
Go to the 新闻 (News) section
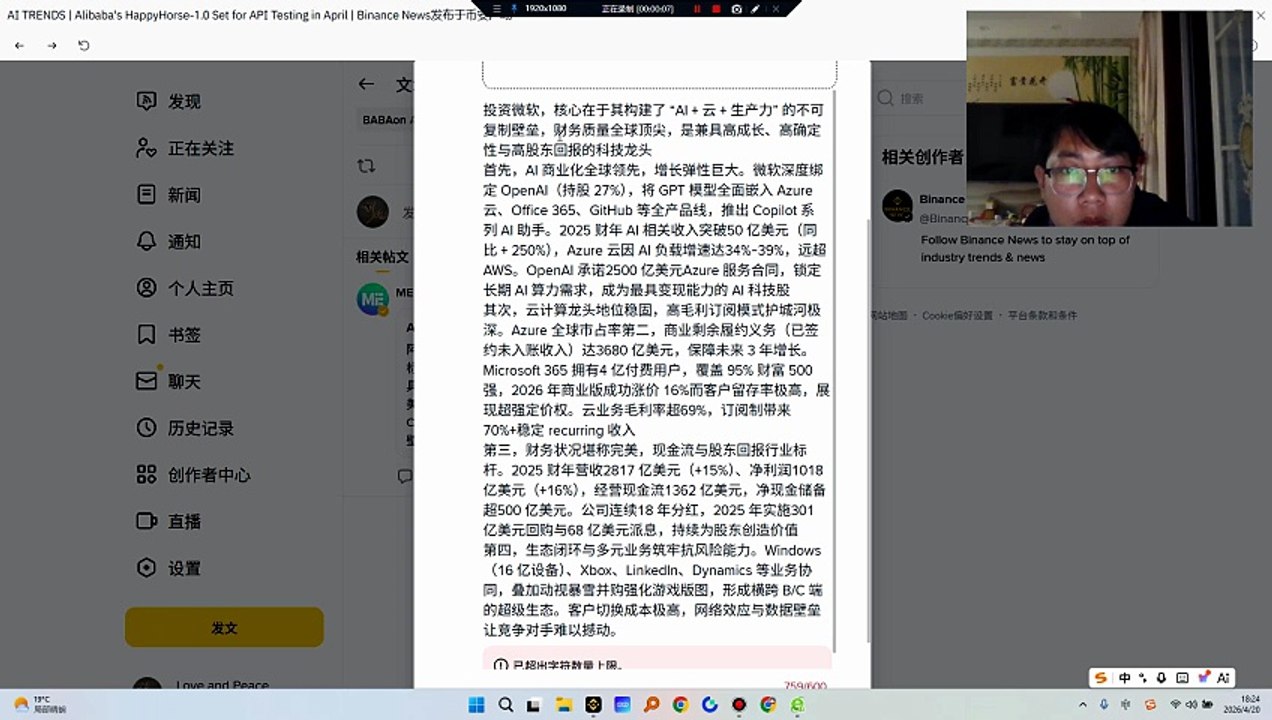[x=169, y=194]
